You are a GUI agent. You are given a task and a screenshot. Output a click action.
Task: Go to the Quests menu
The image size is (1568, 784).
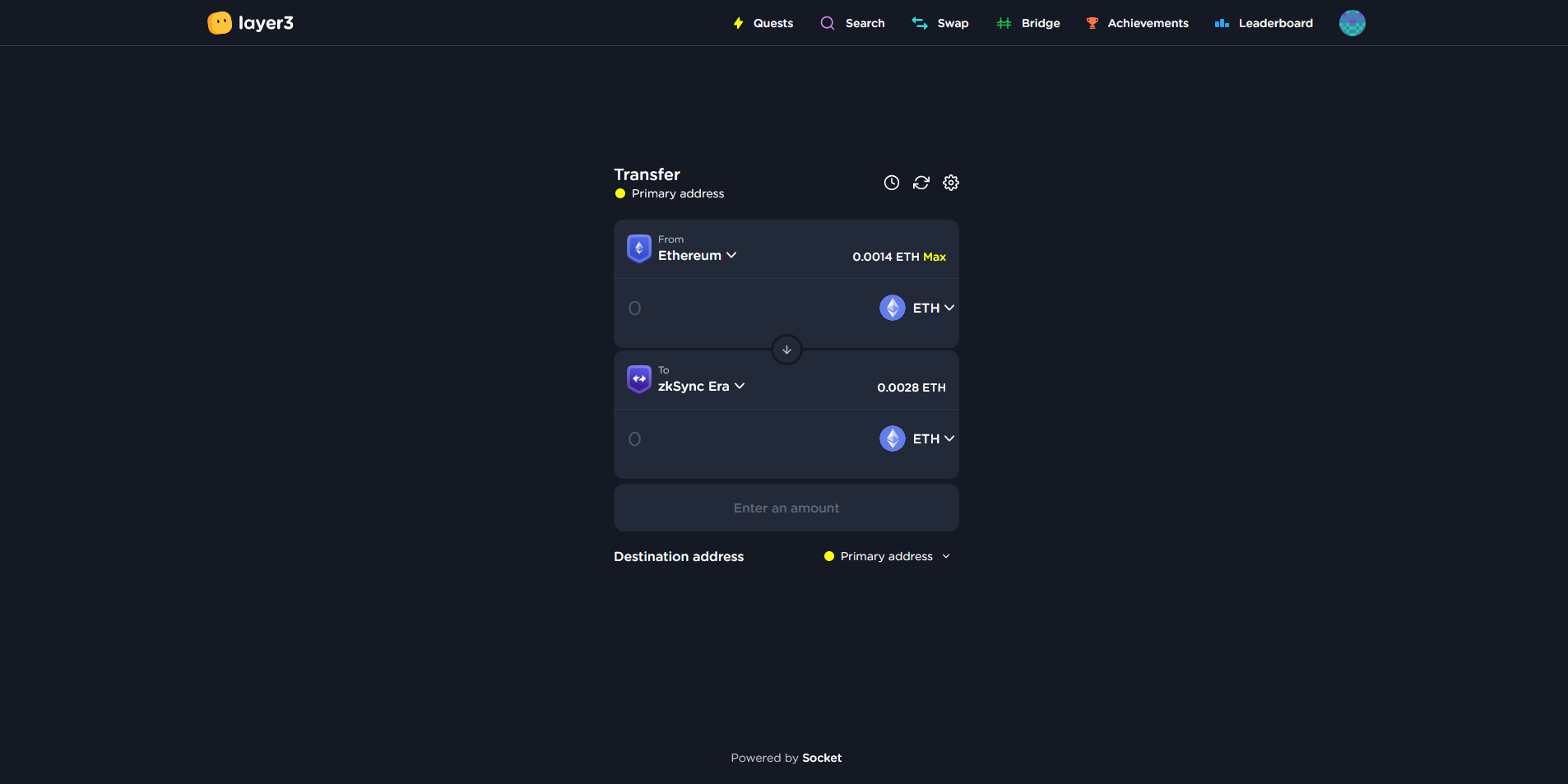[x=763, y=23]
